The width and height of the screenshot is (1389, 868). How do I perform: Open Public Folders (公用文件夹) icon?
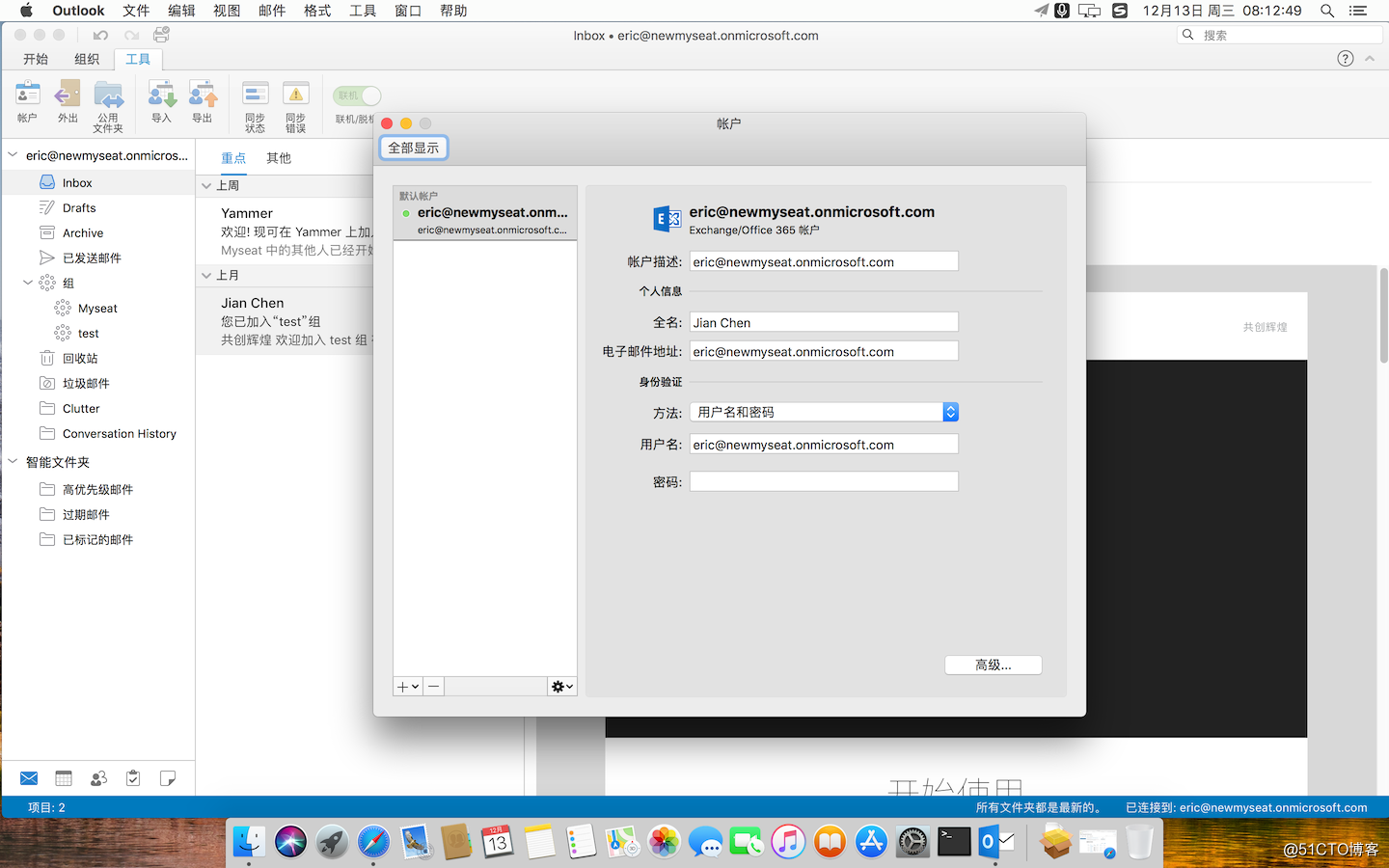click(x=108, y=106)
